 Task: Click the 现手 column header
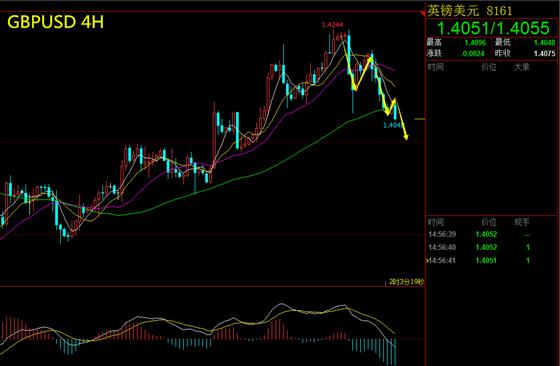point(521,222)
